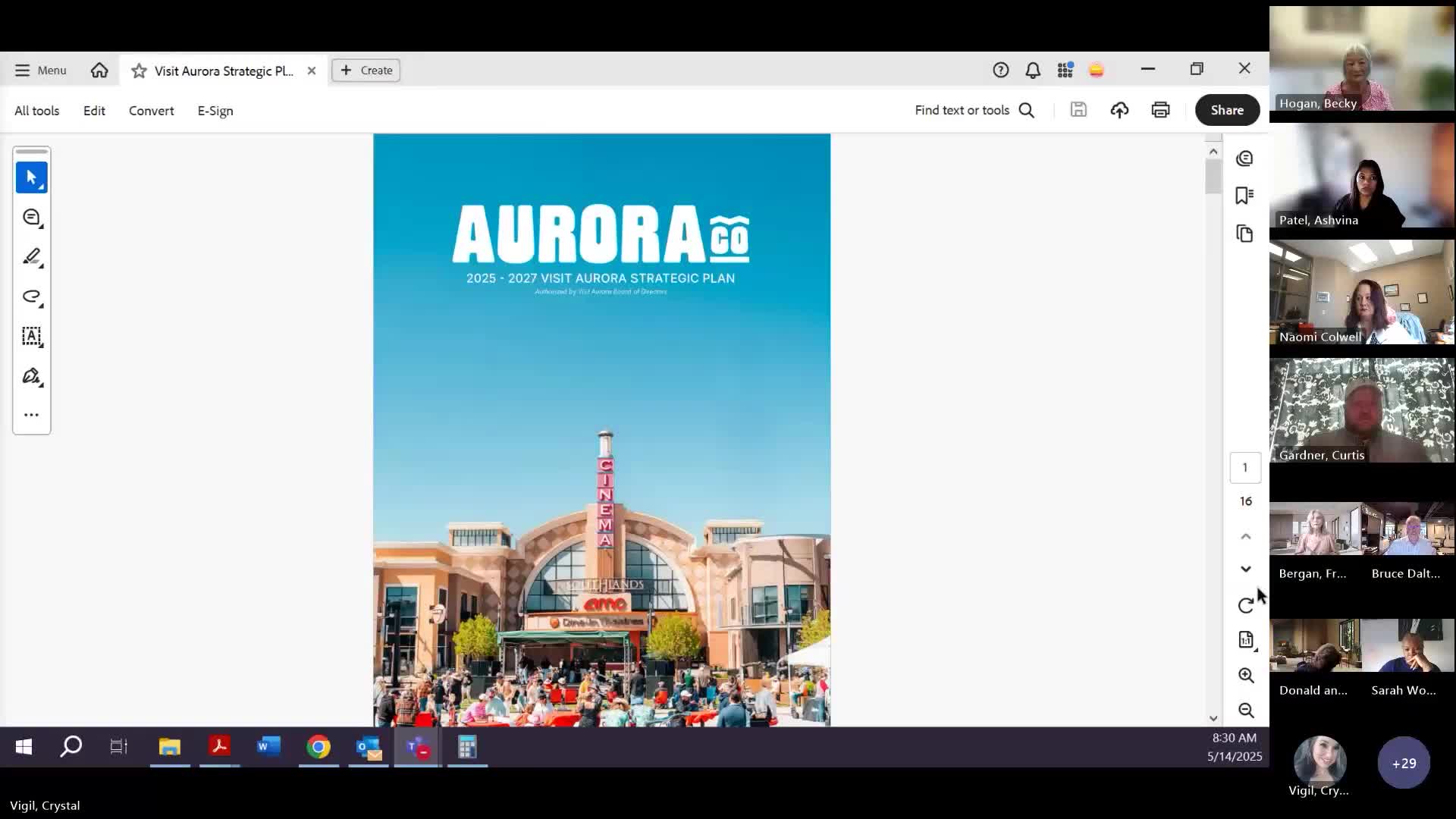
Task: Select the add comment tool
Action: pyautogui.click(x=31, y=218)
